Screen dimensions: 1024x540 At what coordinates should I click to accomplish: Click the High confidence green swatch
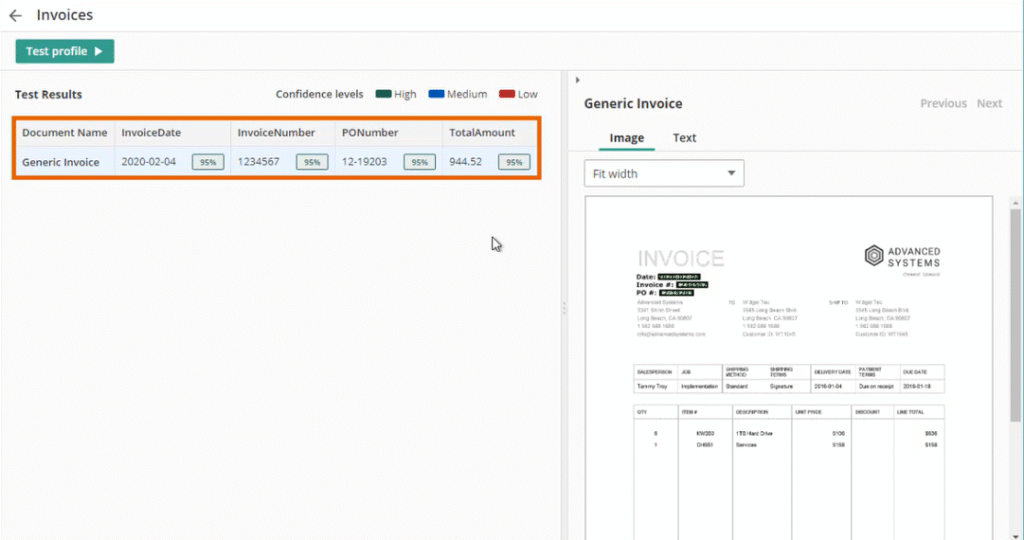click(x=383, y=94)
